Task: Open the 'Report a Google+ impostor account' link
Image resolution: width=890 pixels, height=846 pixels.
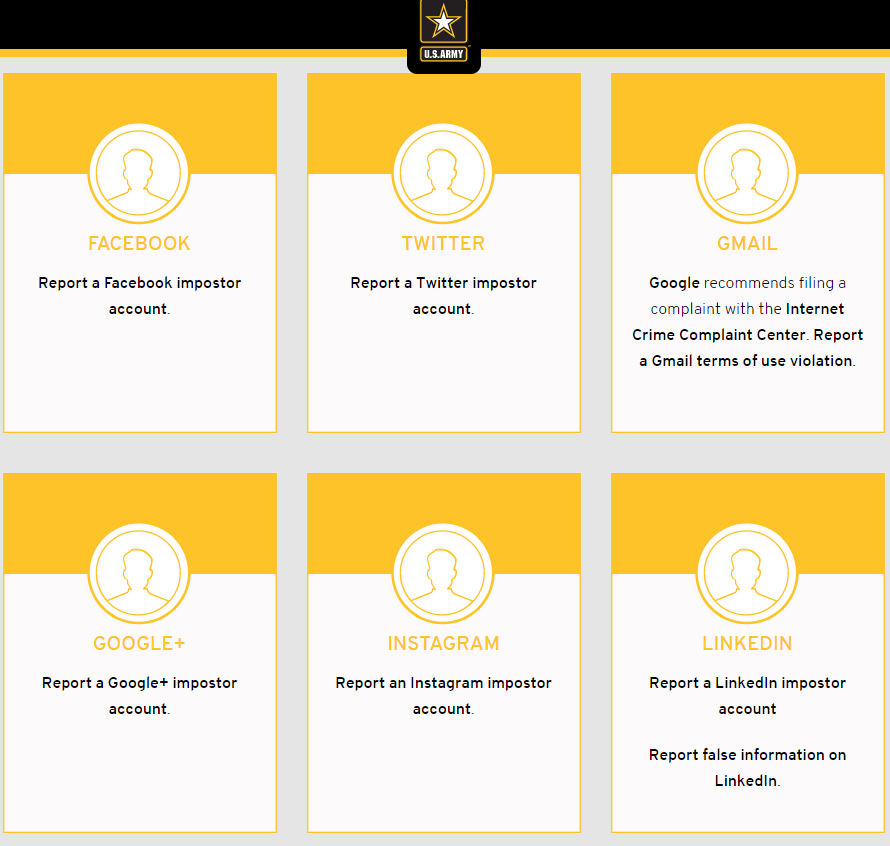Action: pos(140,695)
